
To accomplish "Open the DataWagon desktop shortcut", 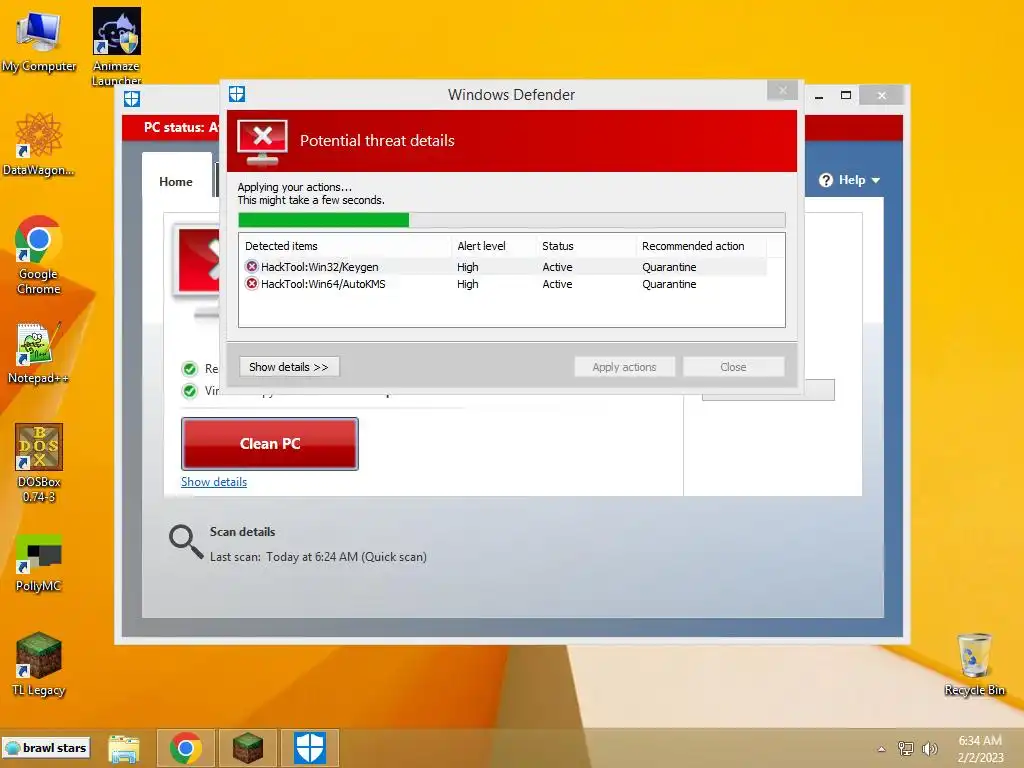I will [39, 144].
